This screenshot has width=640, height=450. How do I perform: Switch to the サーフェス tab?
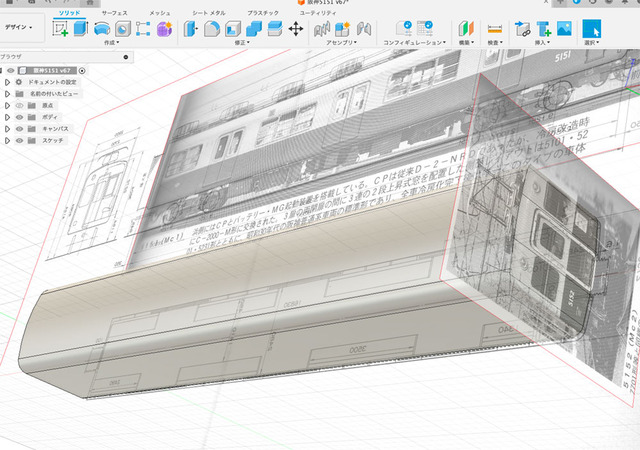[114, 13]
